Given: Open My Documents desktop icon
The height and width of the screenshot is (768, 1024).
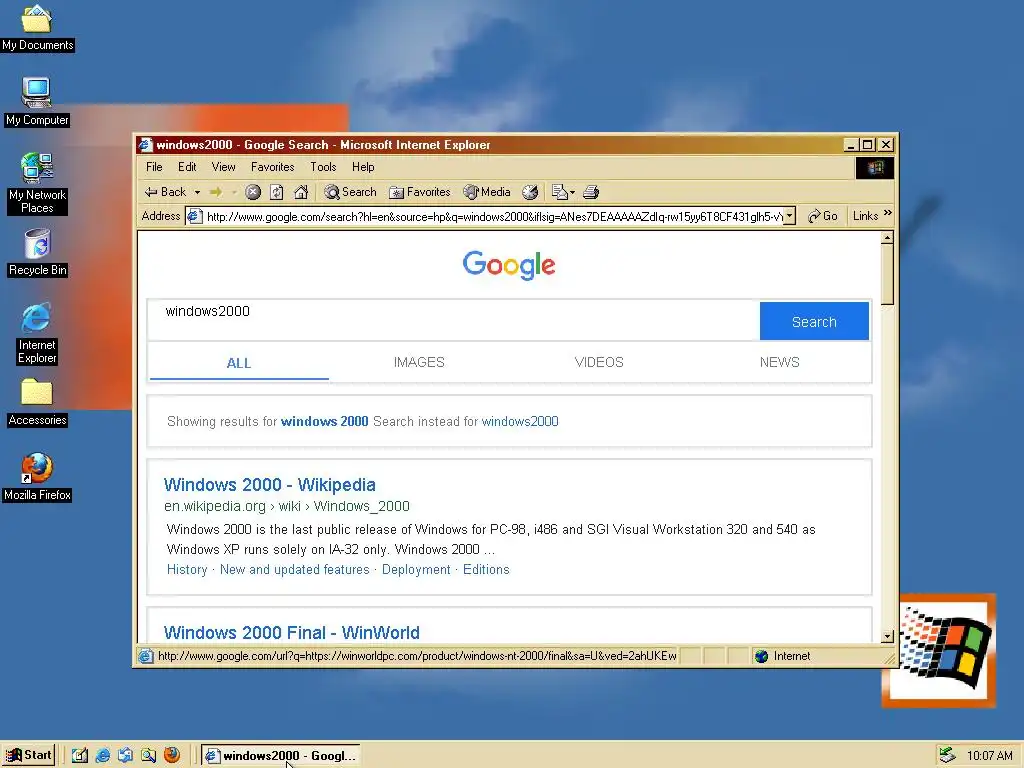Looking at the screenshot, I should pos(37,27).
